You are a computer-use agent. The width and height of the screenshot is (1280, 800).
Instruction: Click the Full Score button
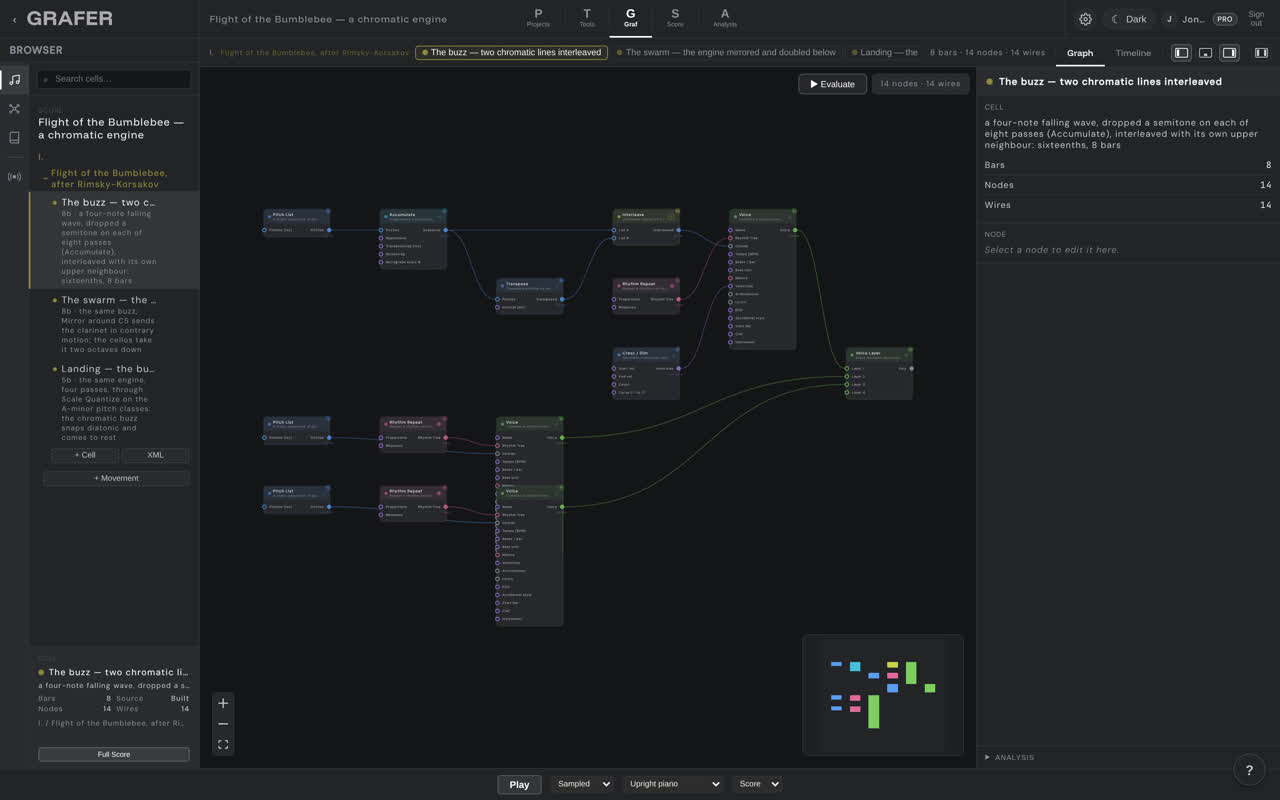[x=114, y=754]
